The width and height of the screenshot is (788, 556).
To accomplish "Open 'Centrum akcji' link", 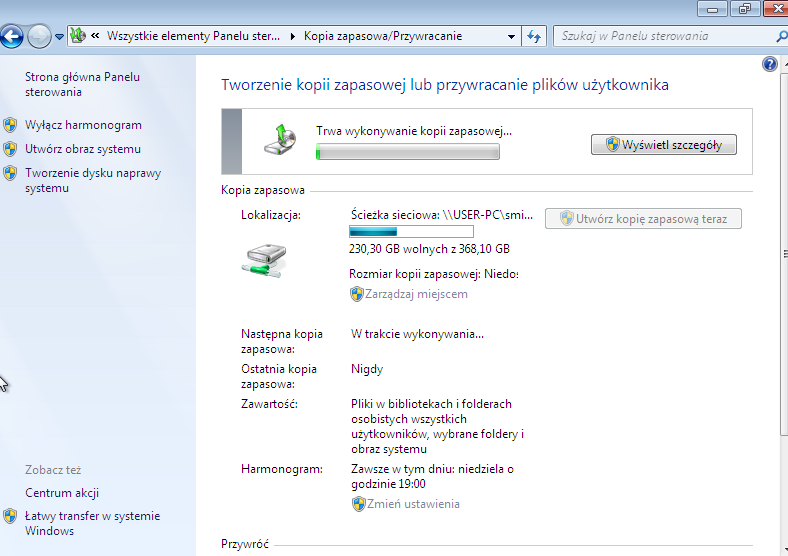I will [x=62, y=493].
